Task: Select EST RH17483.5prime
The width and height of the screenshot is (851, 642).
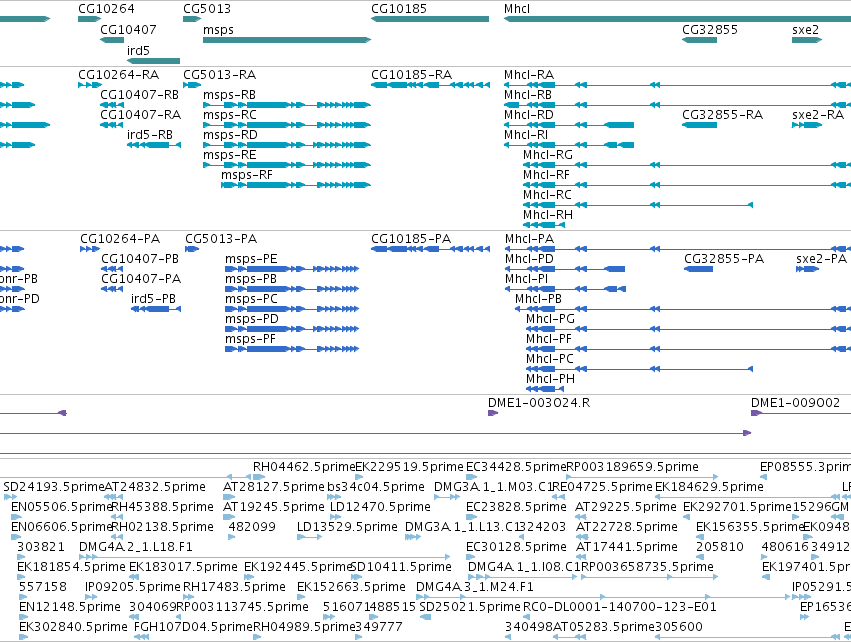Action: (x=188, y=597)
